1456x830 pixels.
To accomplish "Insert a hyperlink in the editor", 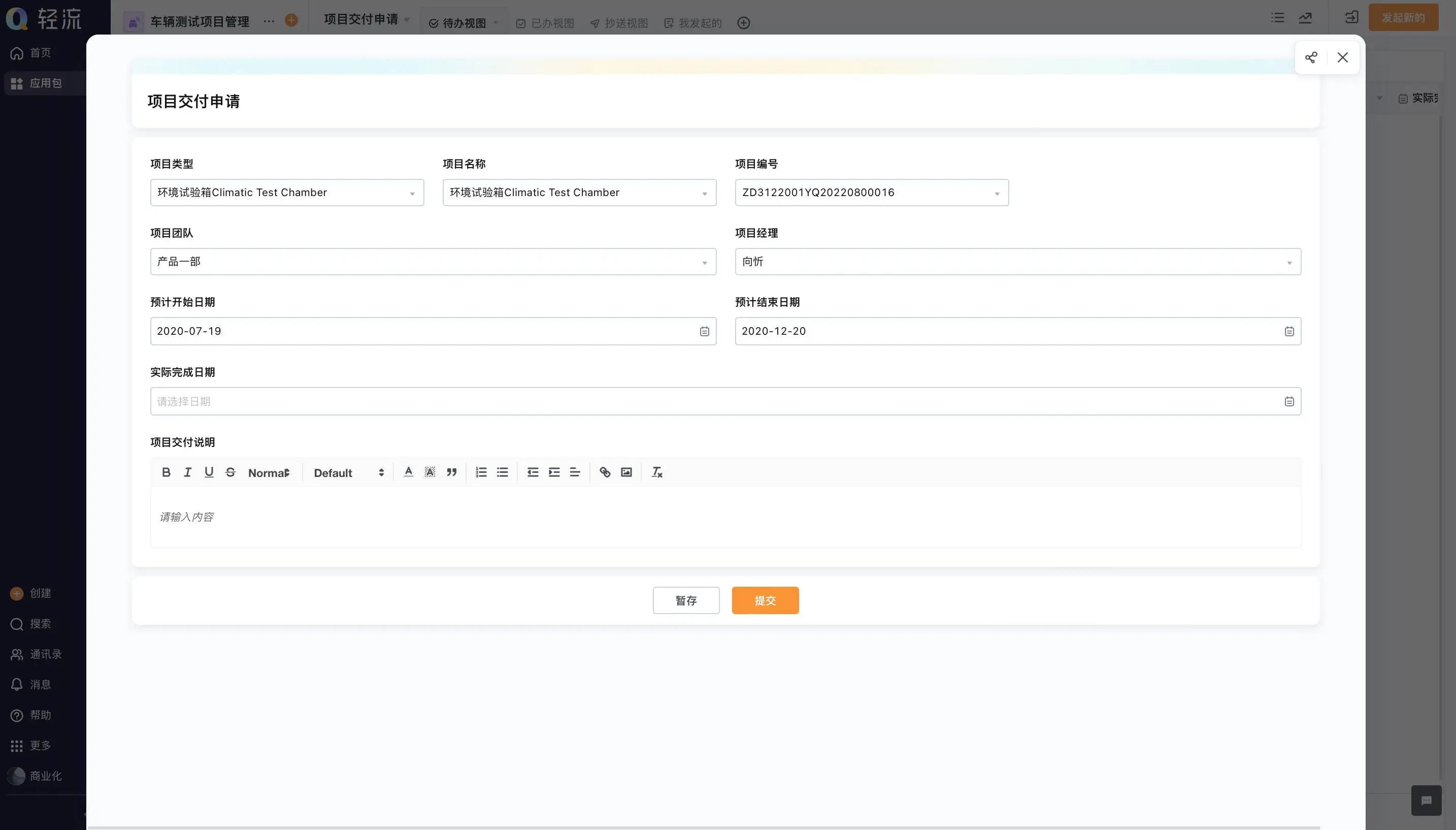I will [x=605, y=472].
